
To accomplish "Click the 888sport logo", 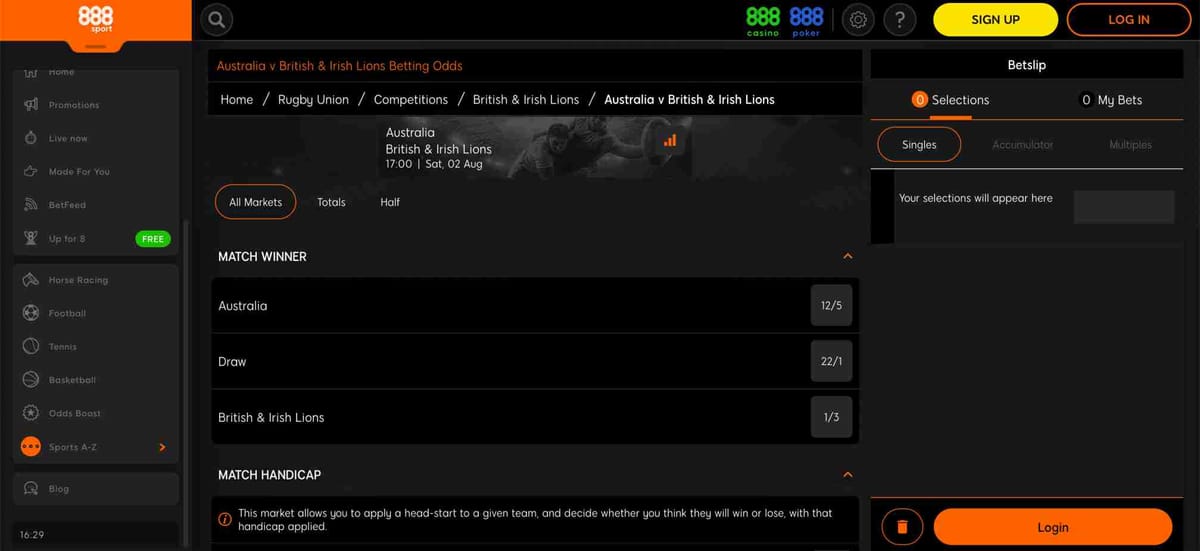I will pyautogui.click(x=95, y=19).
